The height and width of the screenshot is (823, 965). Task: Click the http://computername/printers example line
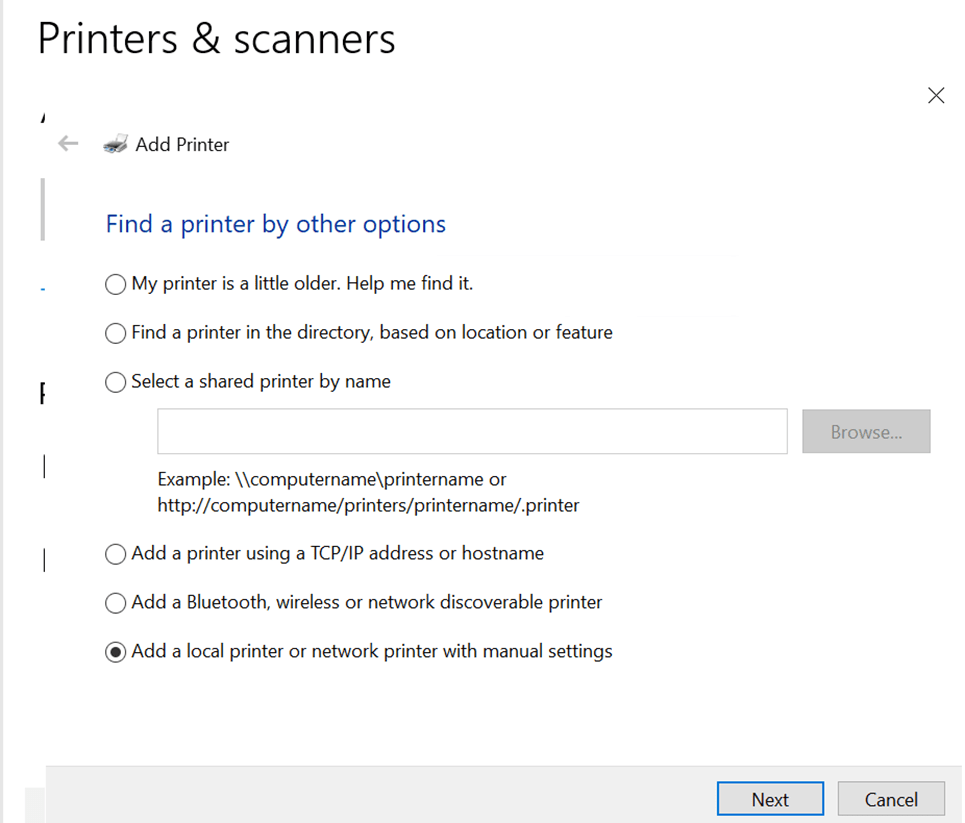click(368, 505)
